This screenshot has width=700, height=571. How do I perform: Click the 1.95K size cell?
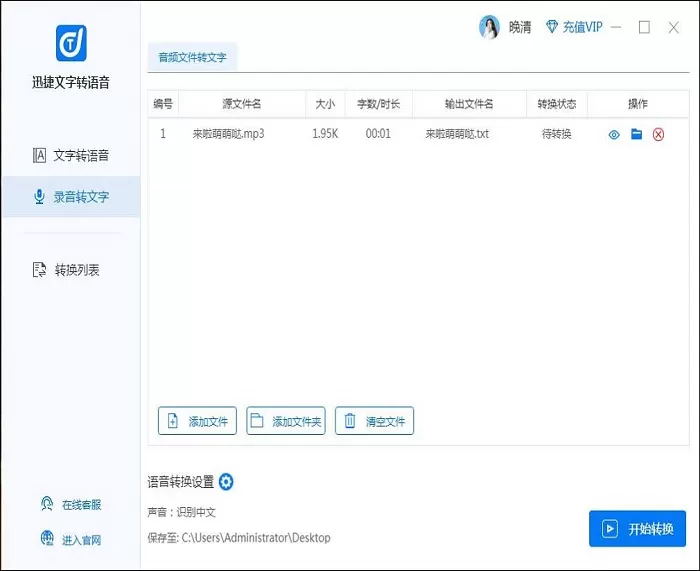click(x=325, y=134)
